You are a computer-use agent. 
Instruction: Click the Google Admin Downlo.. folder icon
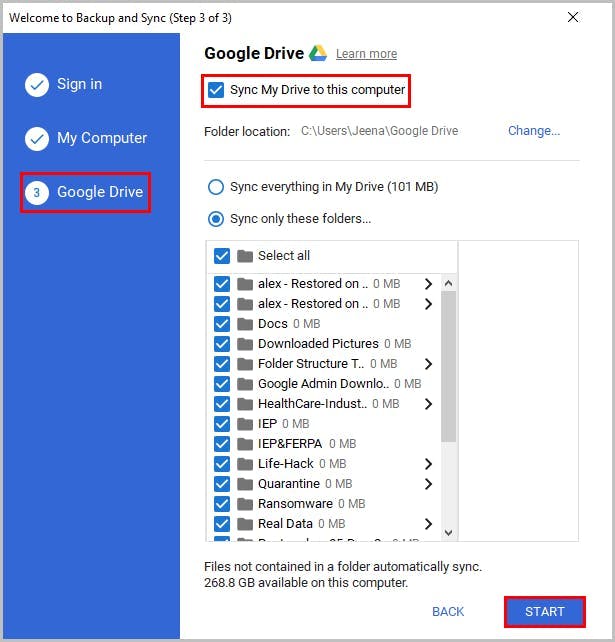pyautogui.click(x=245, y=384)
